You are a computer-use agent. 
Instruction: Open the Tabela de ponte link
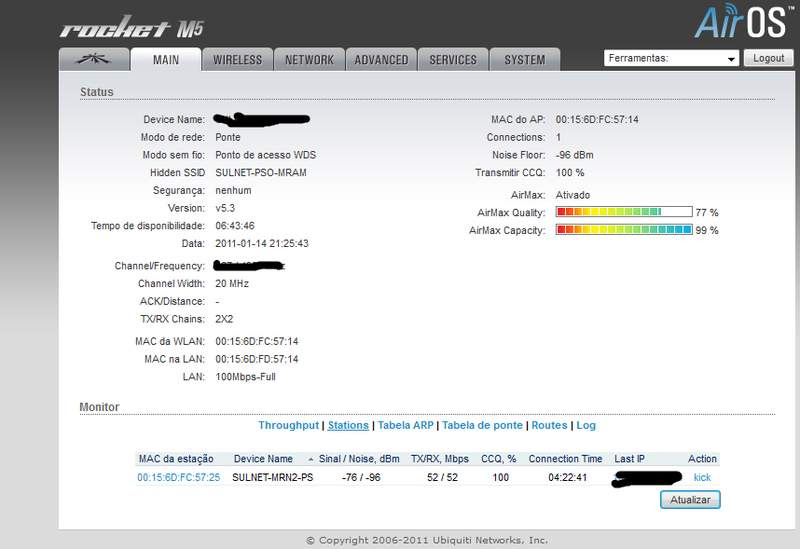click(x=482, y=425)
